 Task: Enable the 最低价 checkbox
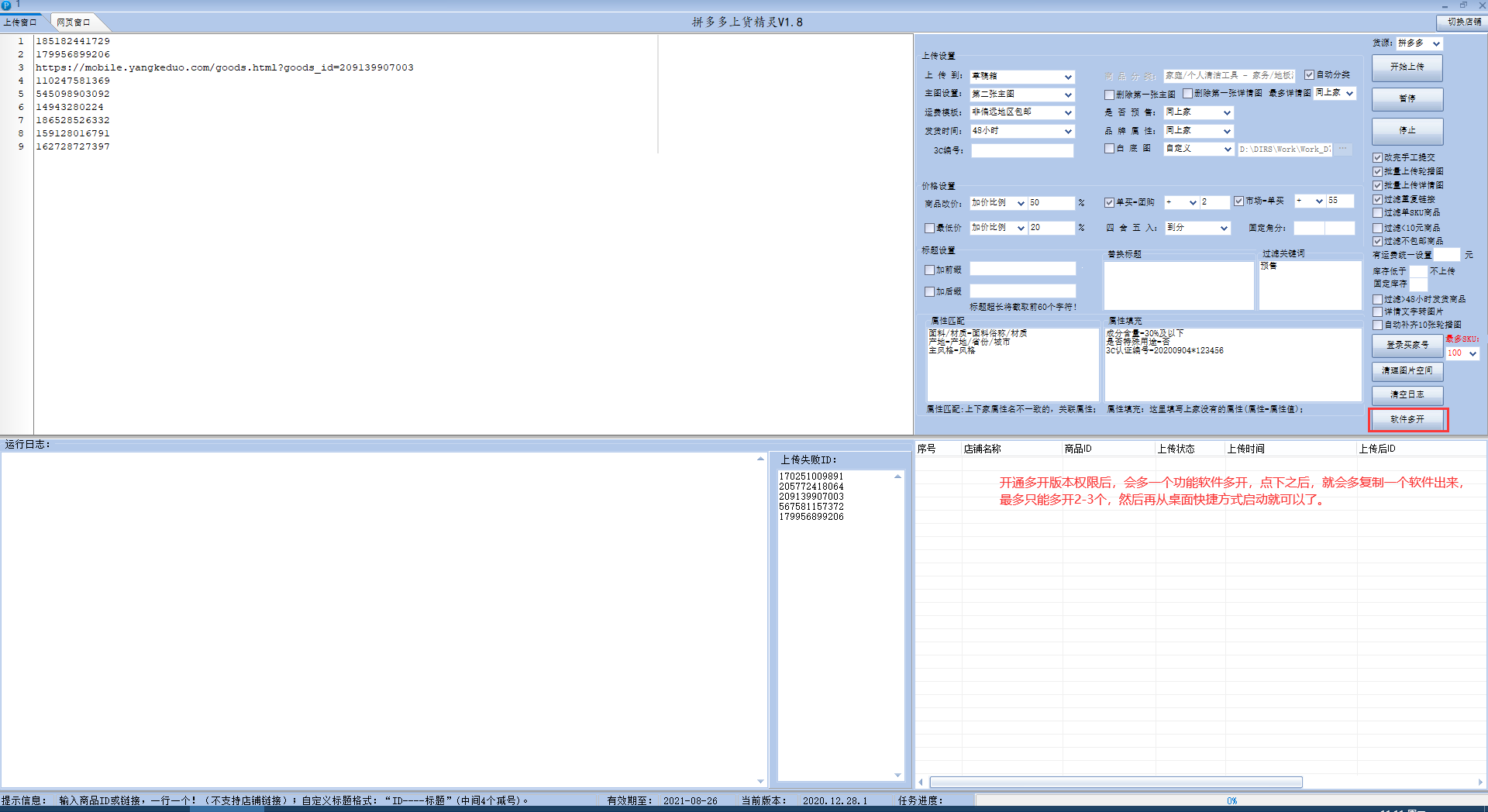(x=929, y=229)
